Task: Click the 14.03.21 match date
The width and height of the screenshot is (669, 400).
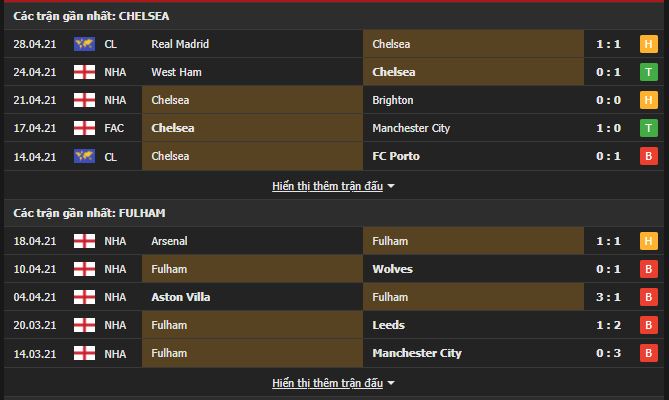Action: (34, 353)
